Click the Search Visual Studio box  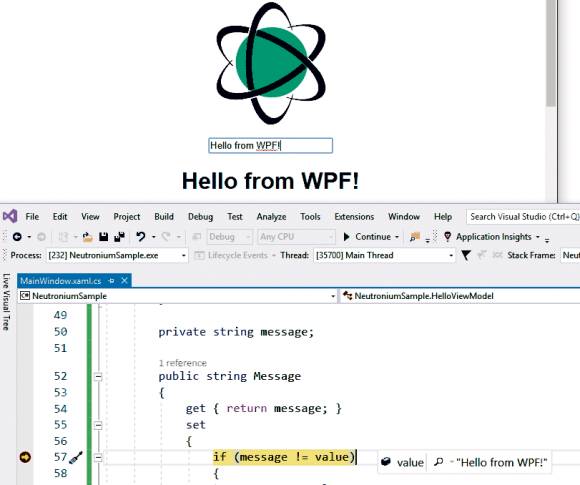(523, 216)
